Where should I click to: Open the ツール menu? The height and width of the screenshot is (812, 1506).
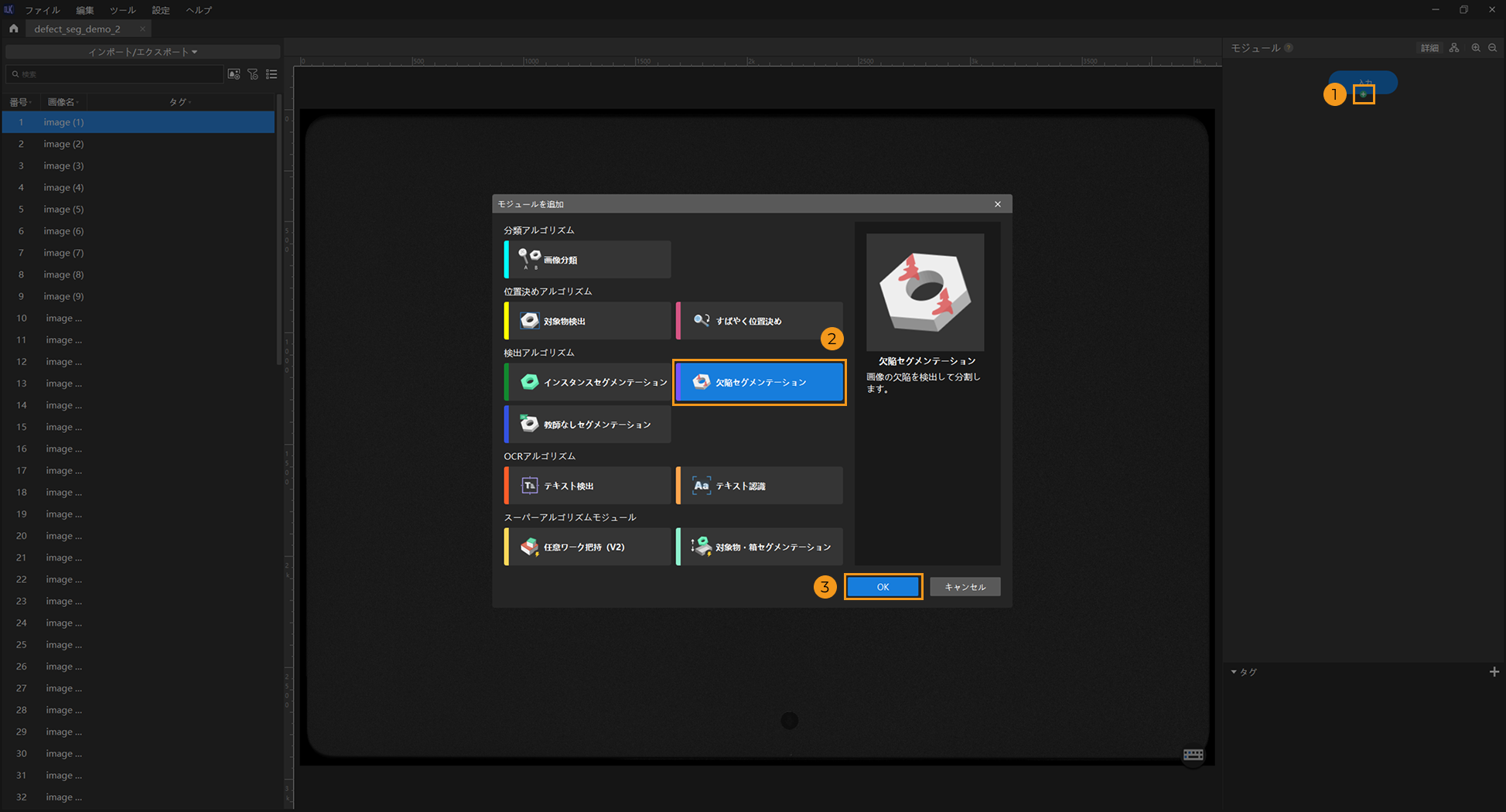pos(122,10)
